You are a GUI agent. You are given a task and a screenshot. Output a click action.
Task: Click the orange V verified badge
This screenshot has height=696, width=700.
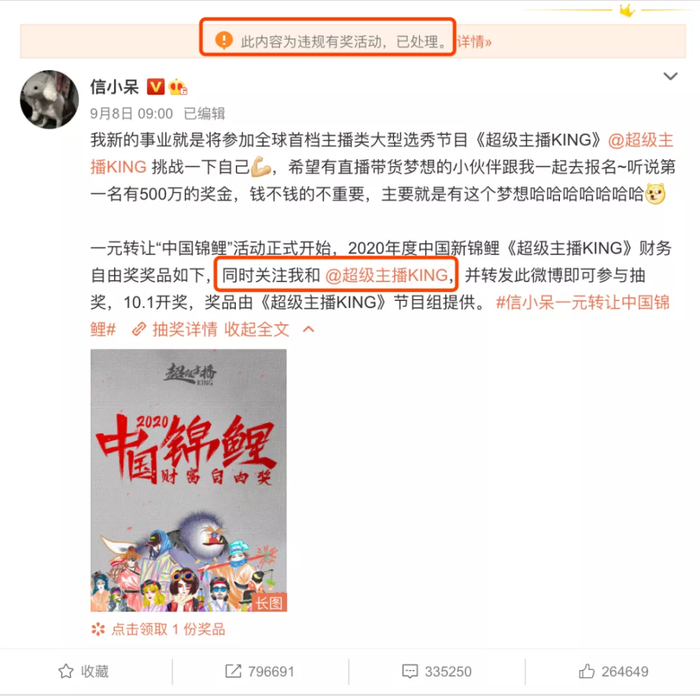pyautogui.click(x=156, y=87)
